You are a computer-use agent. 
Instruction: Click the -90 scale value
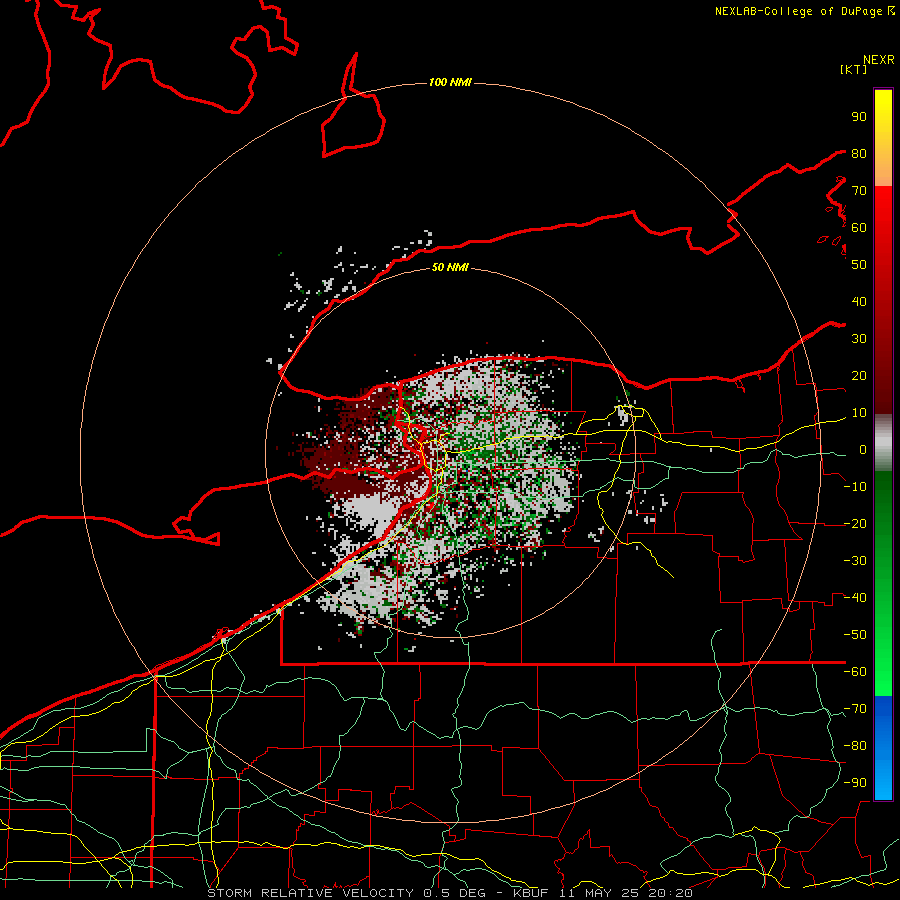tap(855, 783)
